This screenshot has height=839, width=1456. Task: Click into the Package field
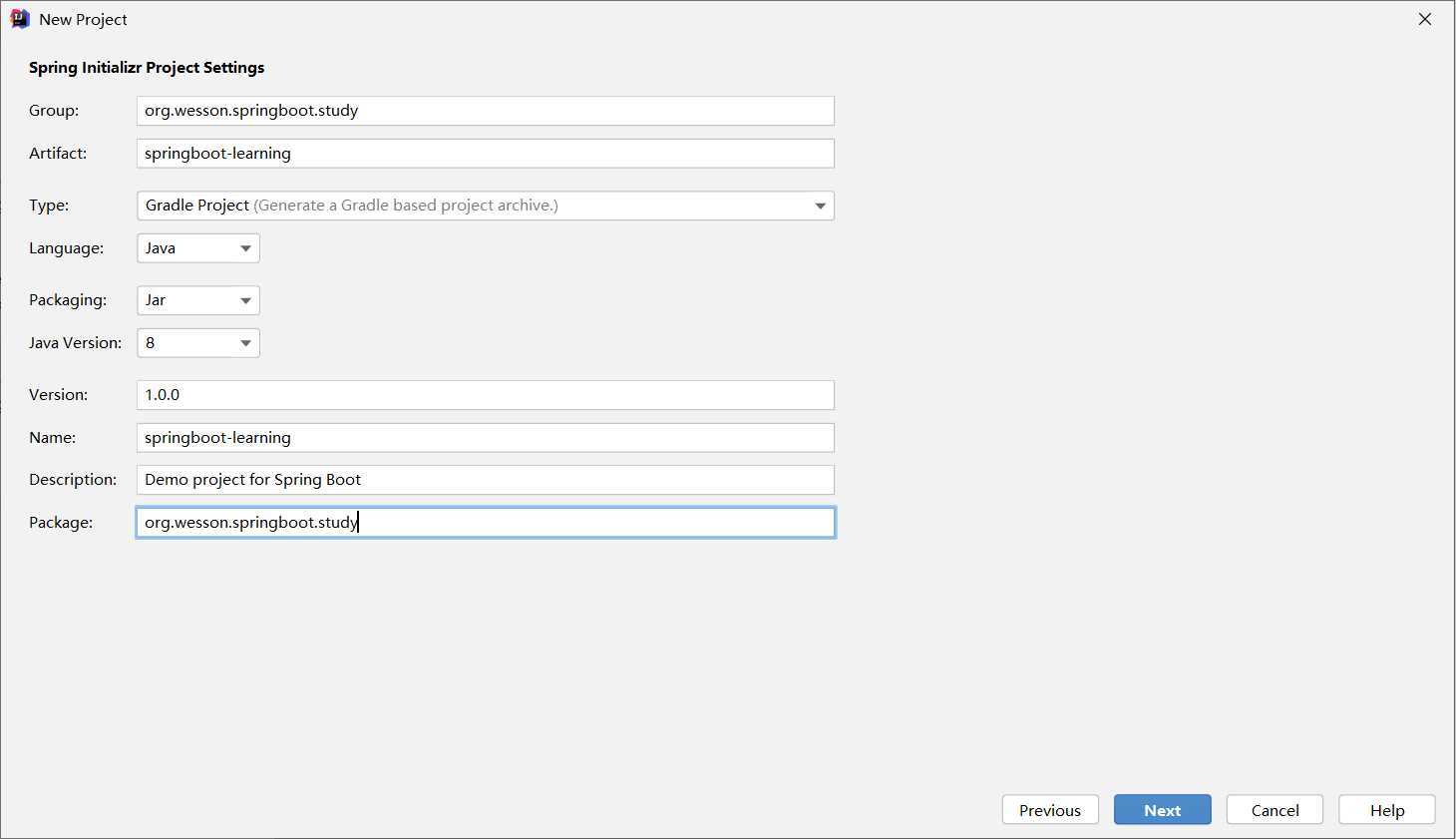pos(485,523)
